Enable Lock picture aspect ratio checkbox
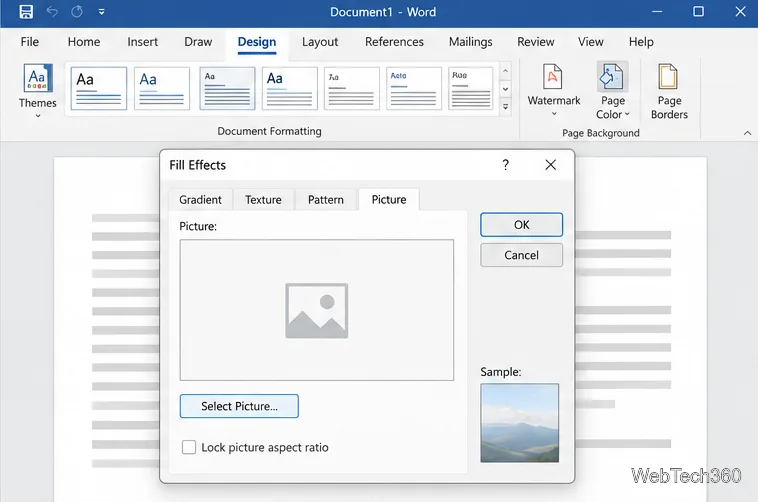The image size is (758, 502). (x=189, y=447)
